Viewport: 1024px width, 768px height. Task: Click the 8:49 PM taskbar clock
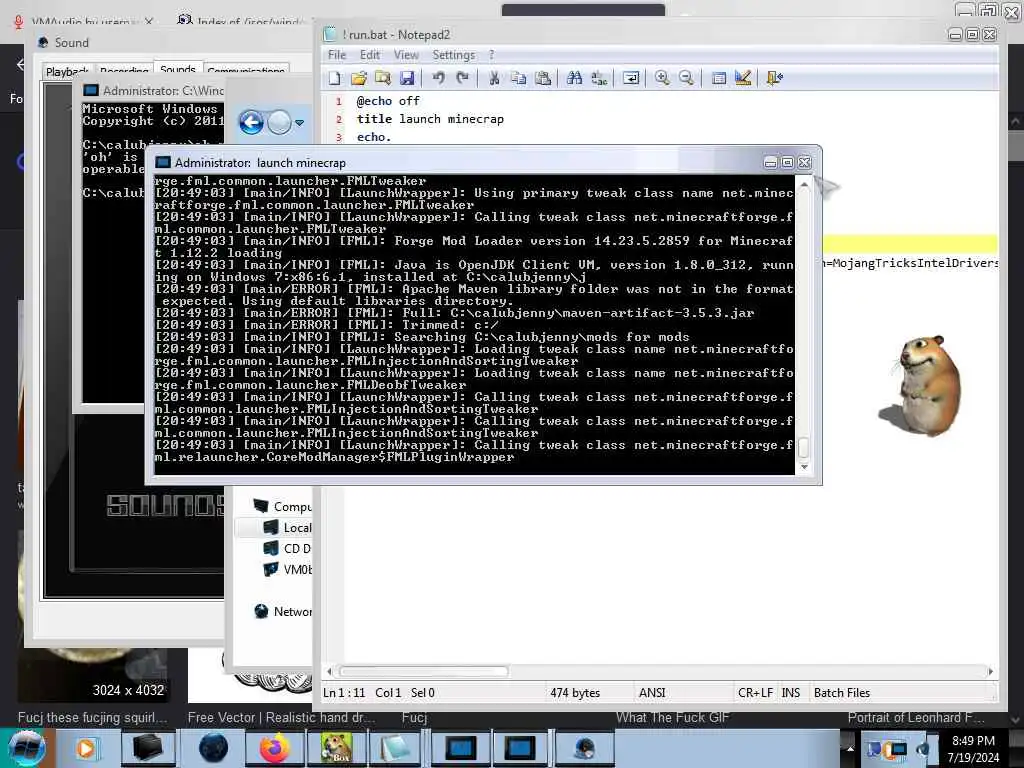[973, 741]
